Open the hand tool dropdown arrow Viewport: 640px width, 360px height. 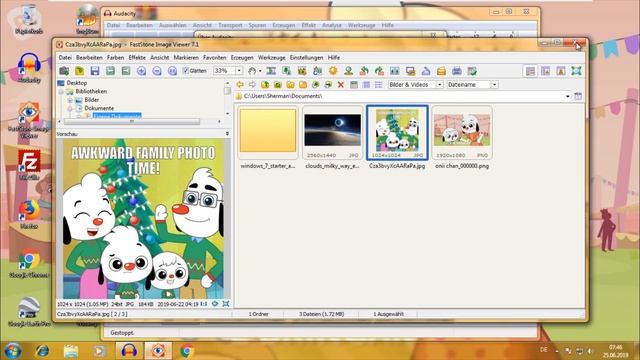tap(260, 71)
